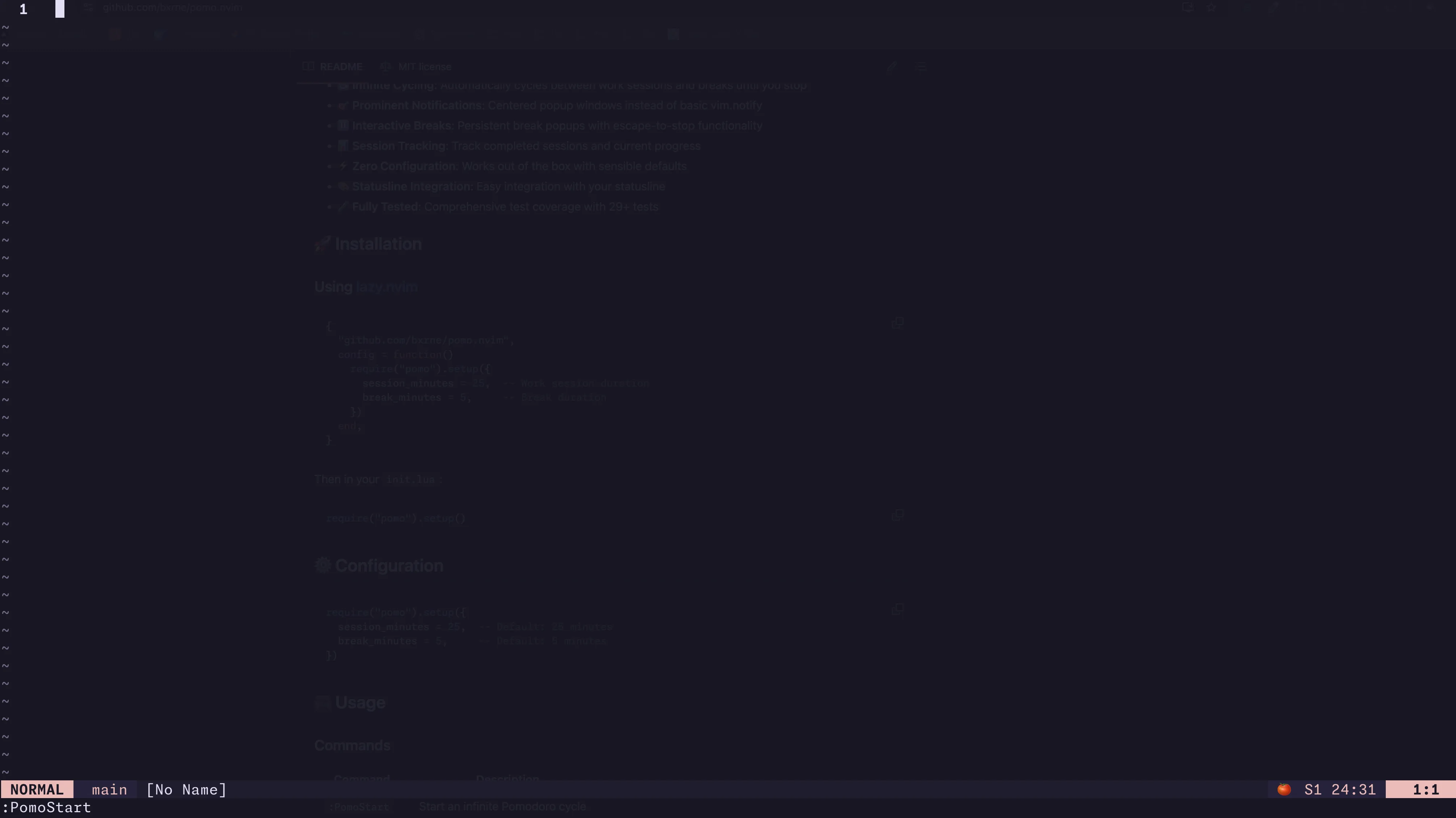Open the dimmed lazy.nvim link
Screen dimensions: 1456x818
point(387,287)
